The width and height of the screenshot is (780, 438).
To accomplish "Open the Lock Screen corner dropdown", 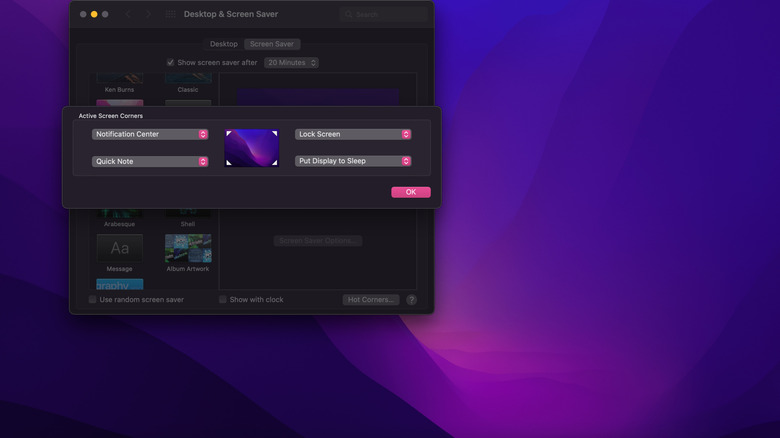I will (x=353, y=134).
